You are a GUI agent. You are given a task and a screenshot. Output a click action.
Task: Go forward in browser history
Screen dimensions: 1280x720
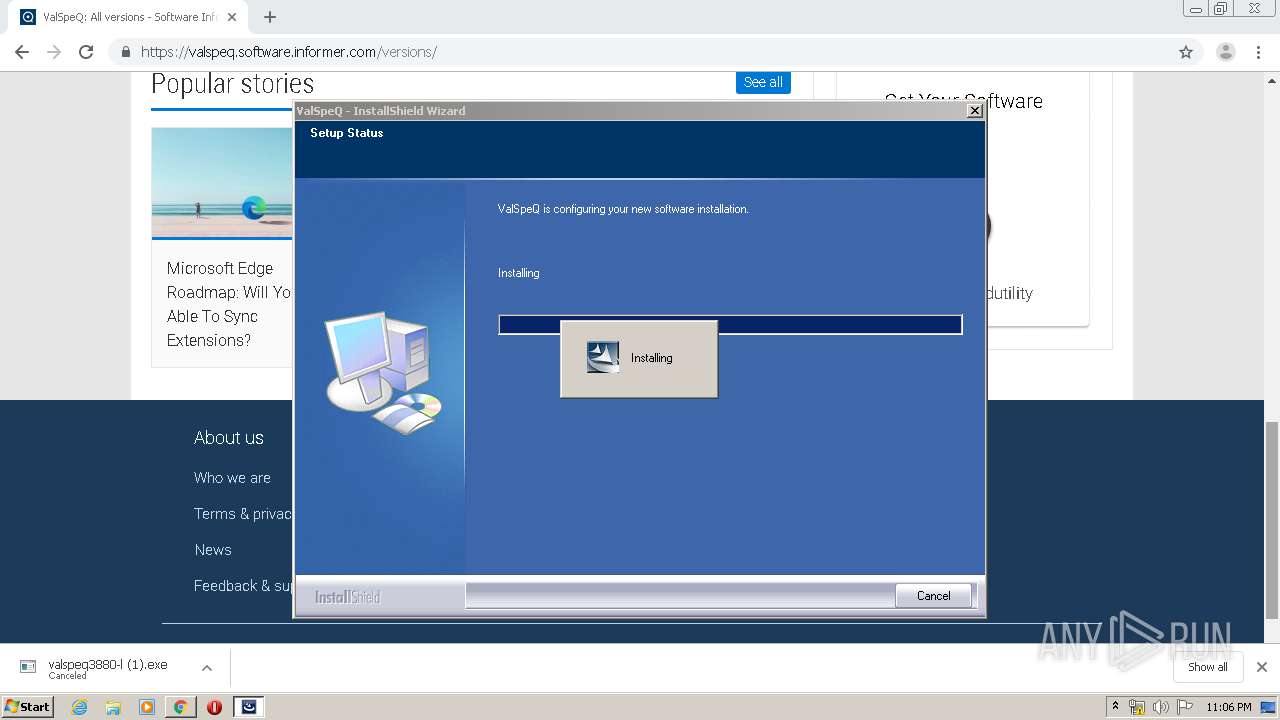tap(54, 52)
